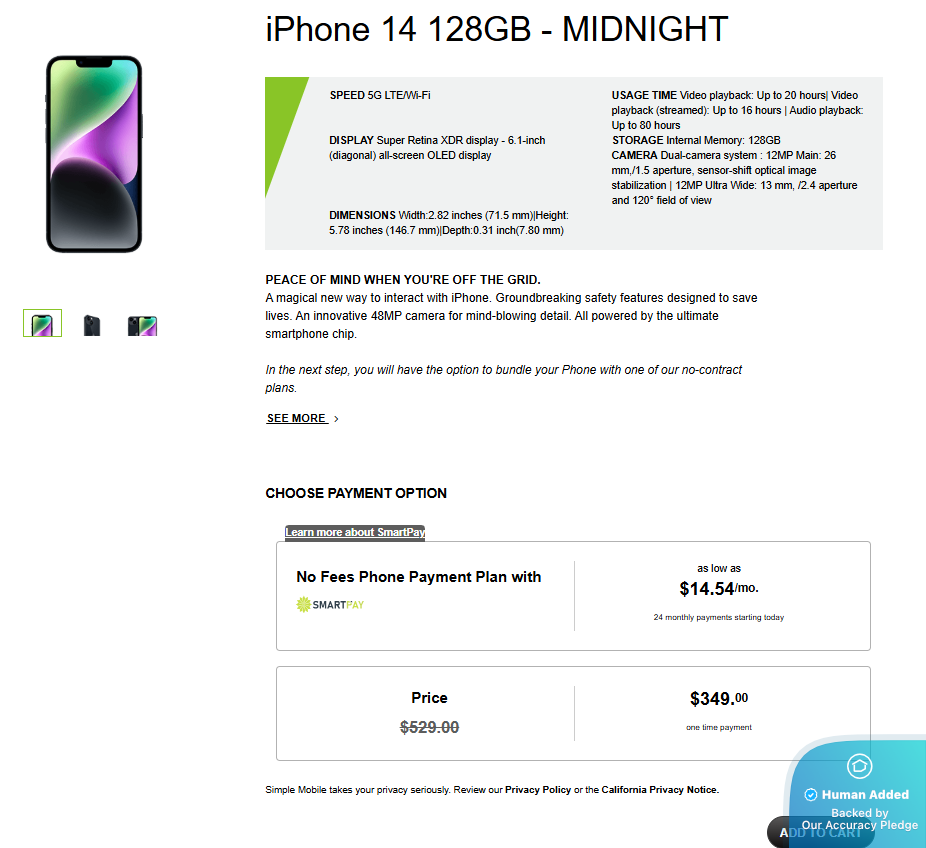Open the Privacy Policy link
Viewport: 926px width, 848px height.
point(538,790)
